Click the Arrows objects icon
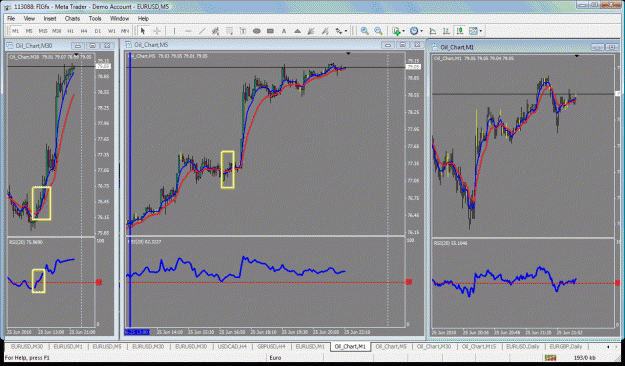The width and height of the screenshot is (625, 366). pos(338,31)
